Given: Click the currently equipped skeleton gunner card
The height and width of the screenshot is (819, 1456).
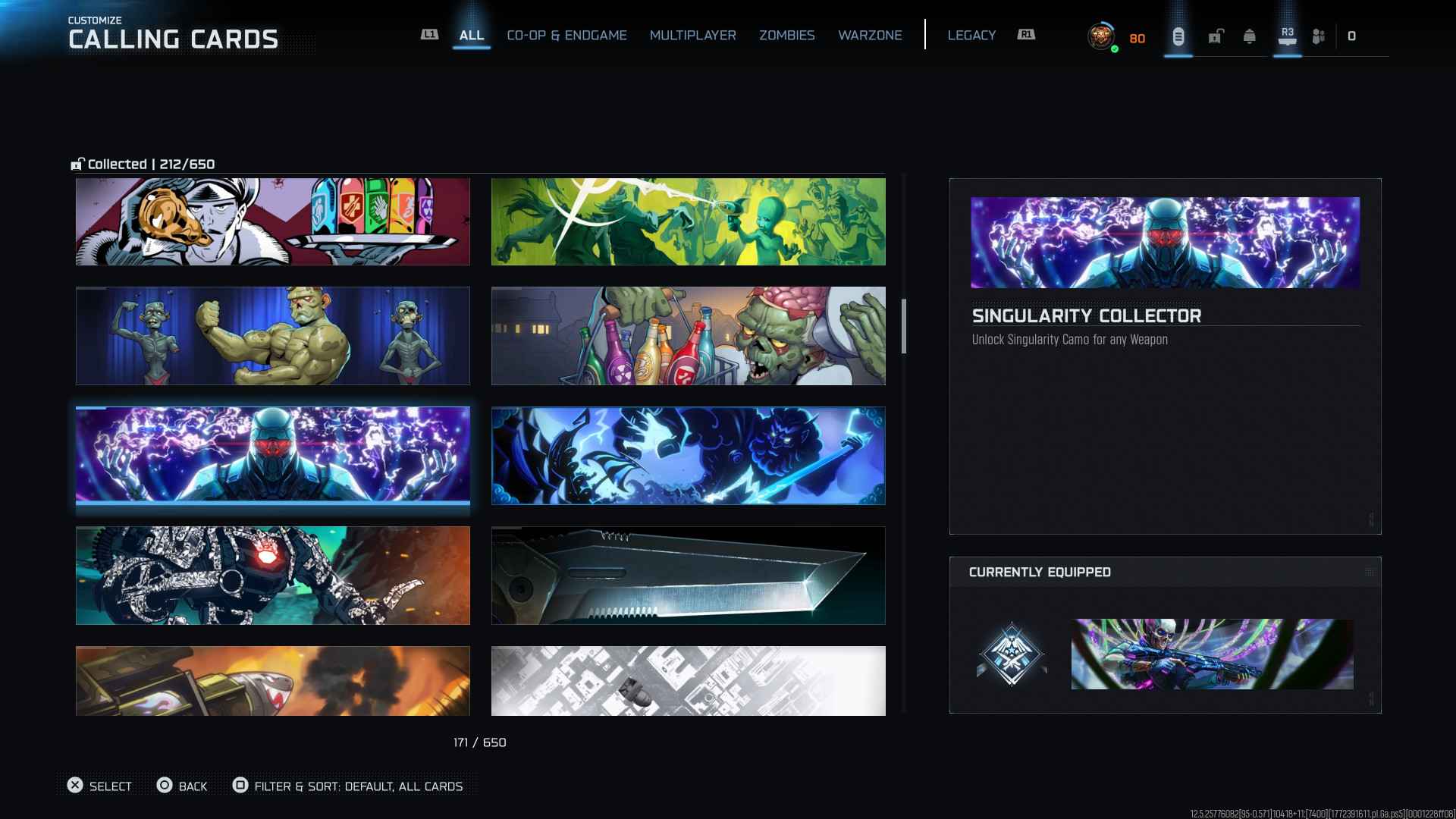Looking at the screenshot, I should pyautogui.click(x=1212, y=654).
